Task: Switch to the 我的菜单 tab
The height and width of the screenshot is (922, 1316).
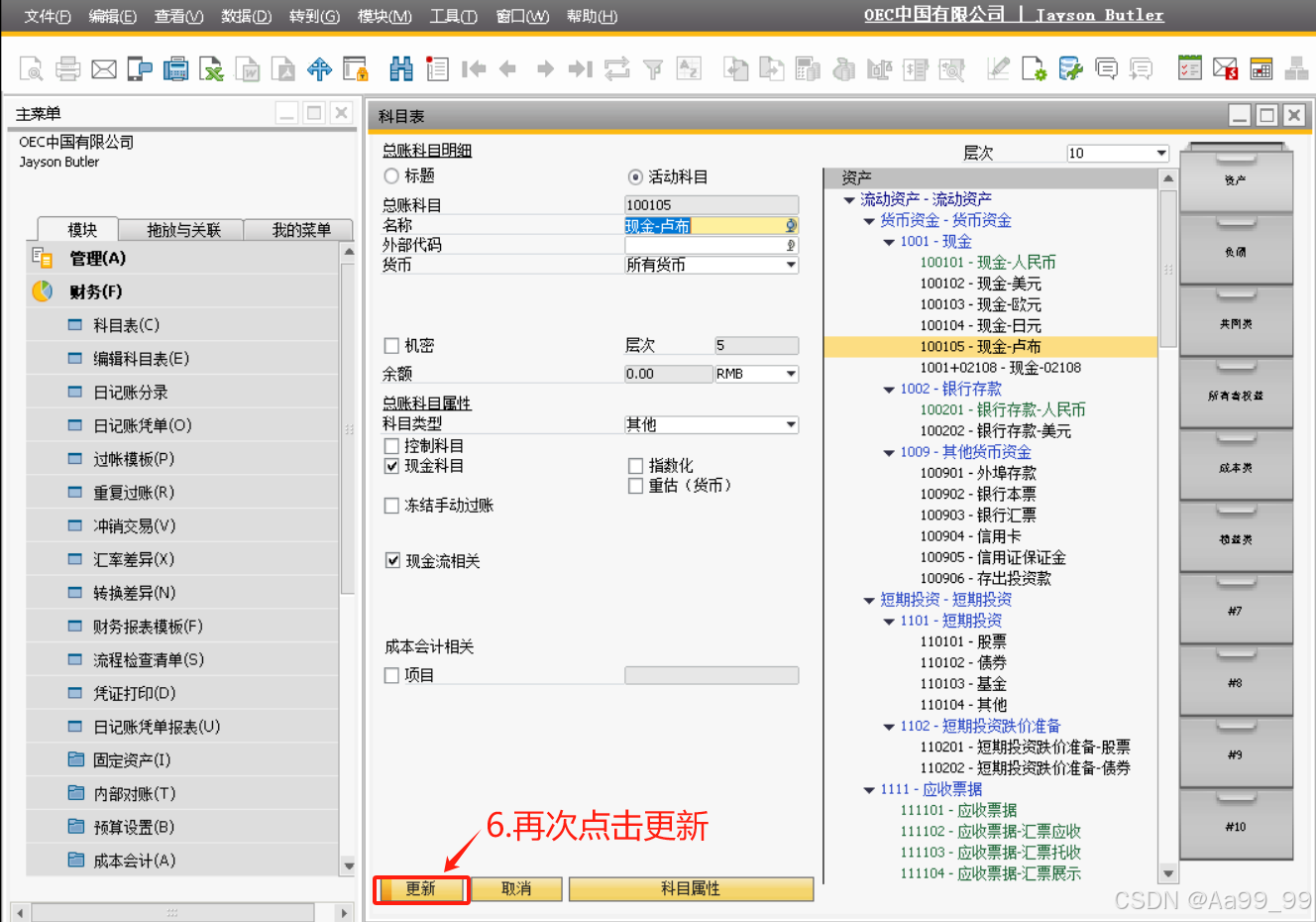Action: coord(301,230)
